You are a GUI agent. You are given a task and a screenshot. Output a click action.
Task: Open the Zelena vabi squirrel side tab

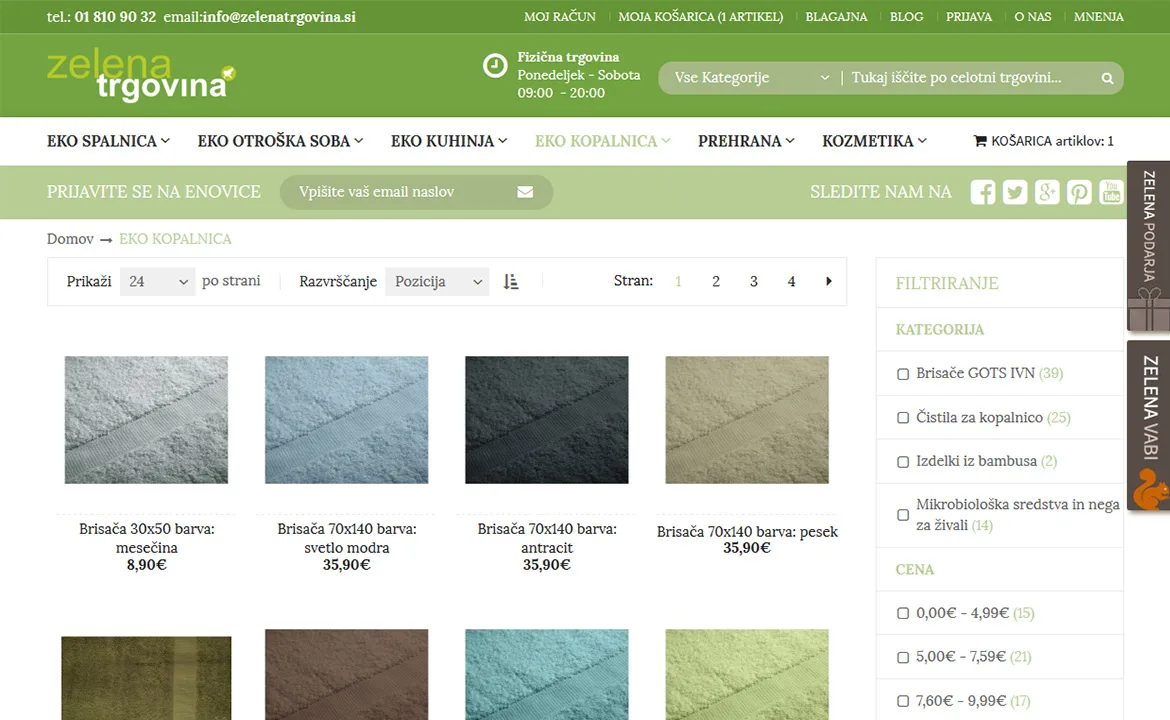click(x=1148, y=425)
